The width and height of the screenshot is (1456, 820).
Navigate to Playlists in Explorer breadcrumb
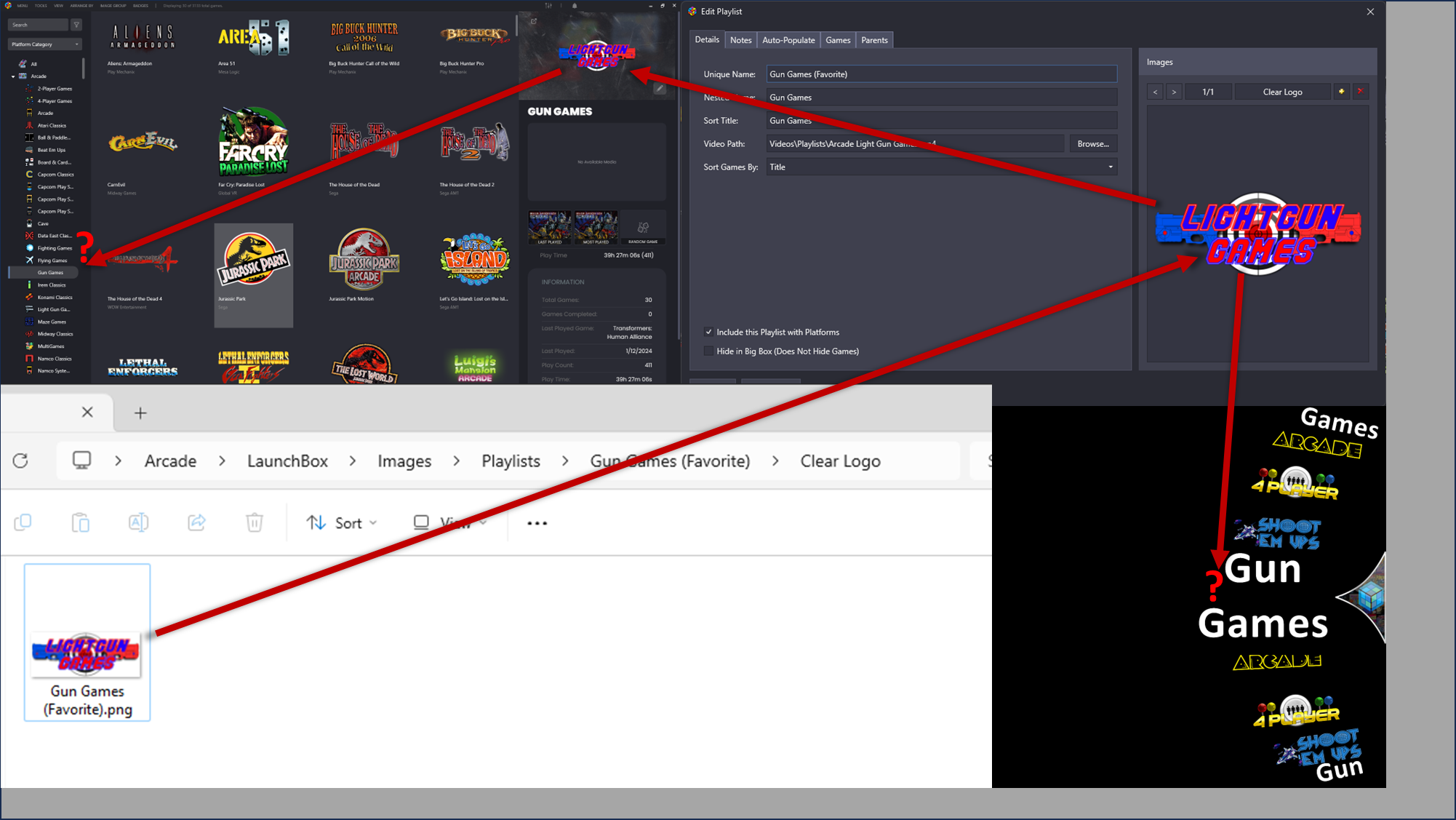511,461
